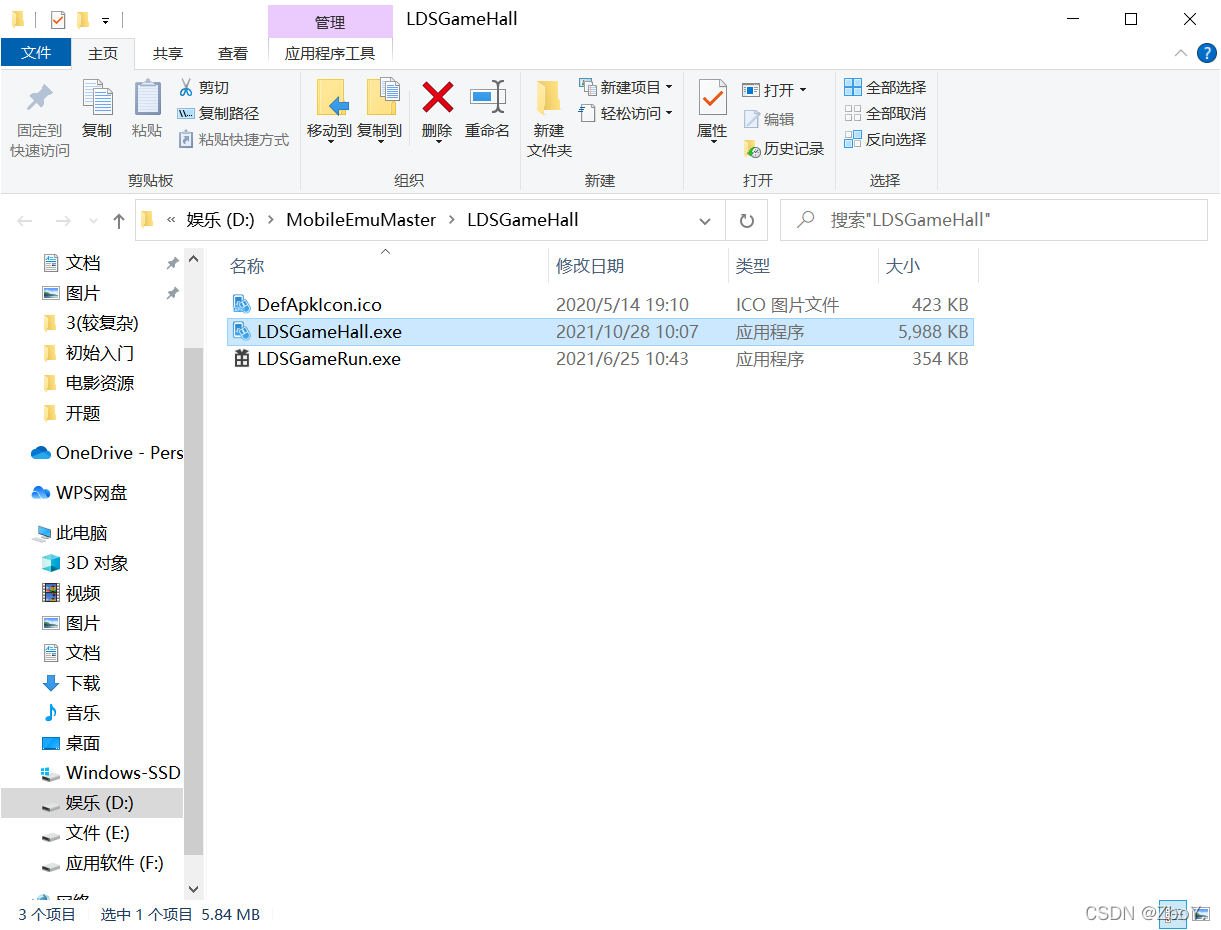1221x930 pixels.
Task: Click Invert selection in ribbon
Action: [x=885, y=140]
